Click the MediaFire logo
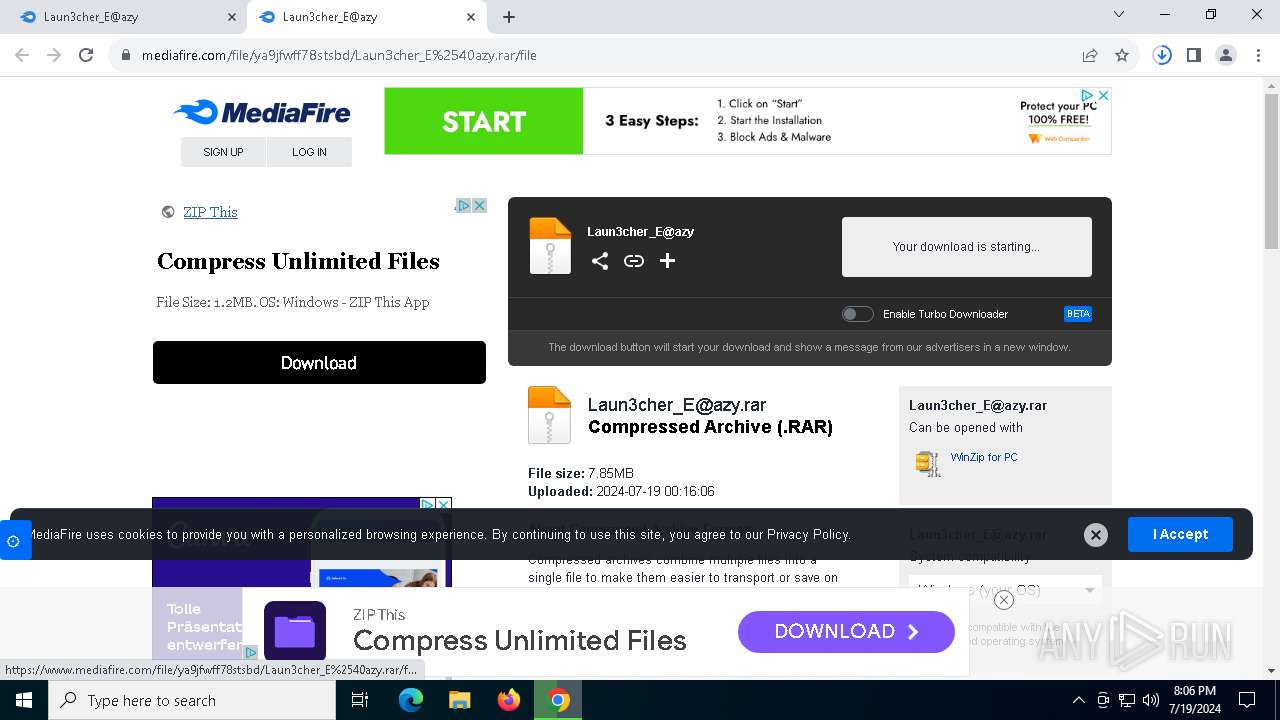Screen dimensions: 1280x720 click(262, 112)
